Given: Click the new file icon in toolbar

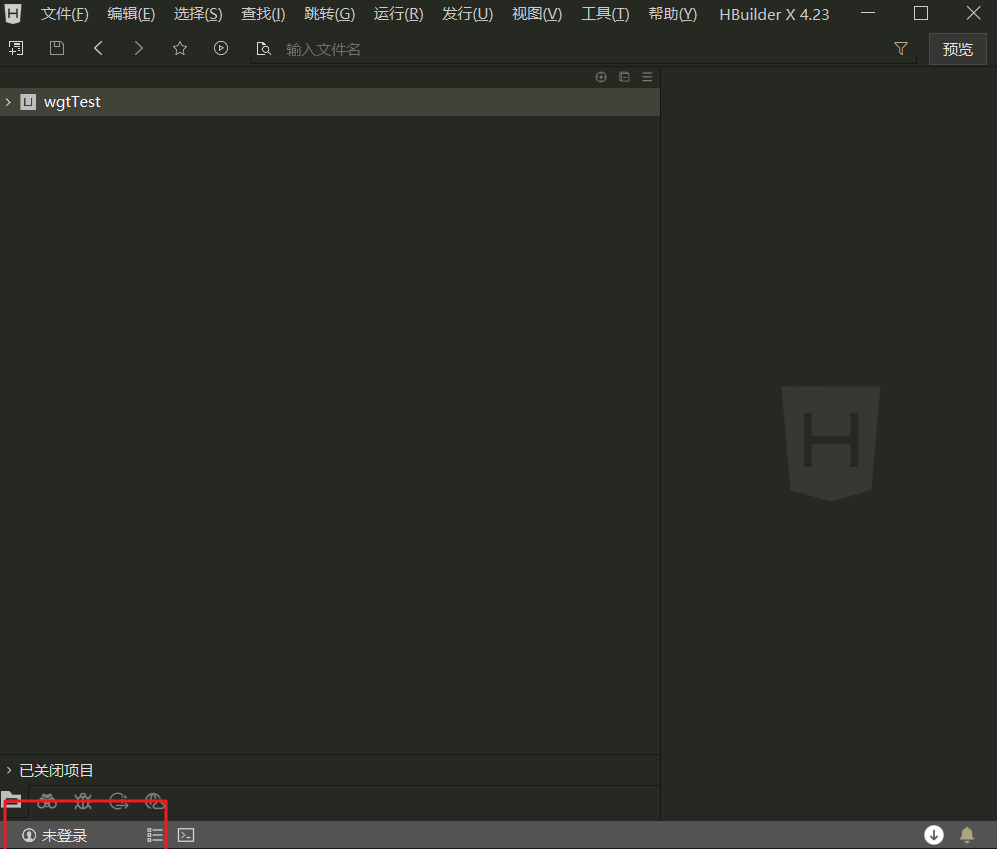Looking at the screenshot, I should pos(16,48).
